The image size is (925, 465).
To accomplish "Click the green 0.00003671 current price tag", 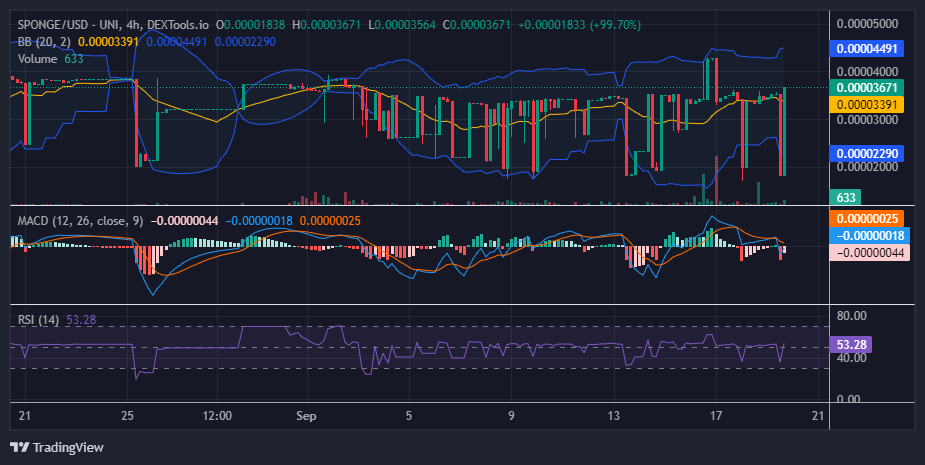I will pyautogui.click(x=867, y=88).
